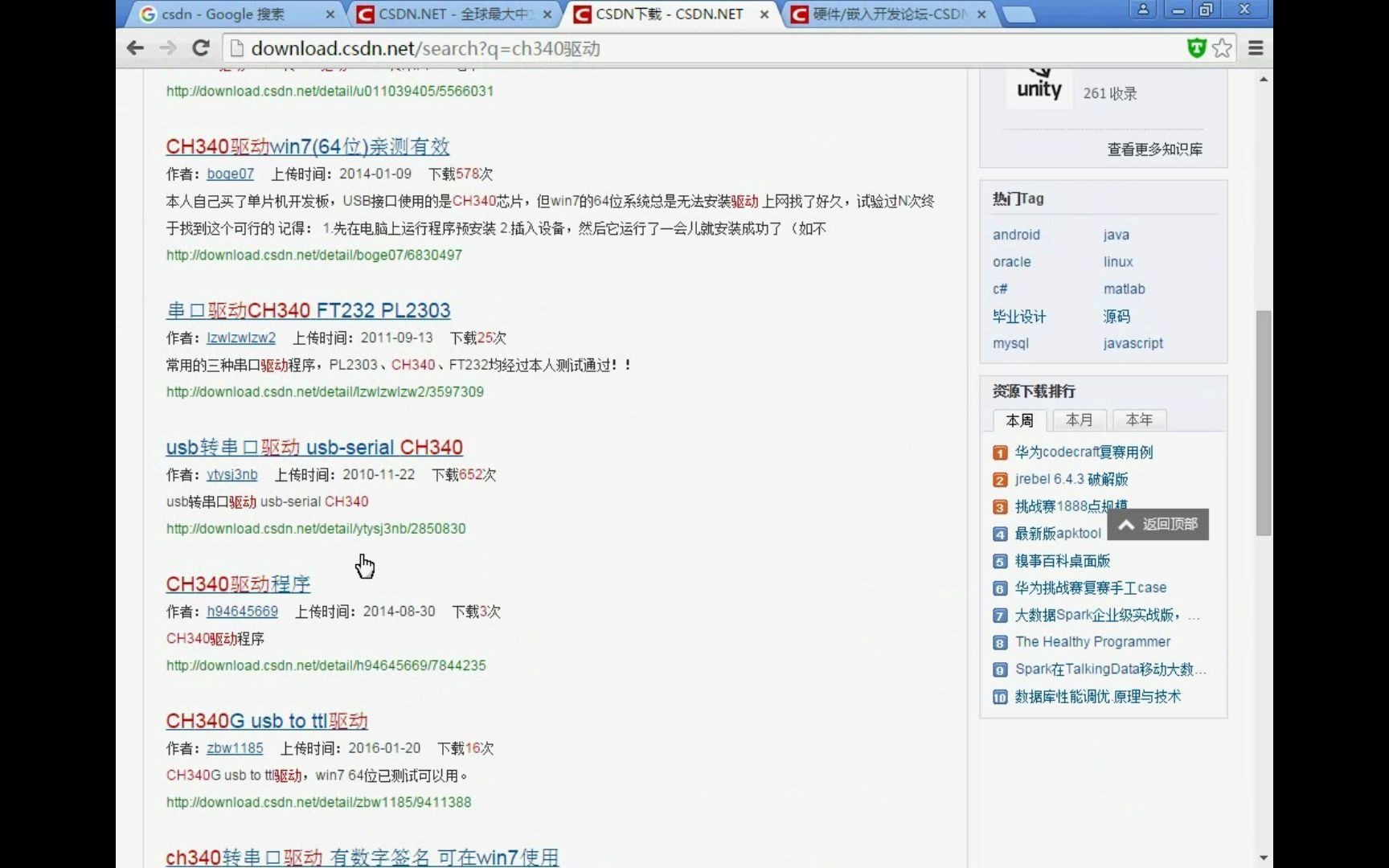Open author lzwlzwlzw2 profile
The image size is (1389, 868).
241,338
